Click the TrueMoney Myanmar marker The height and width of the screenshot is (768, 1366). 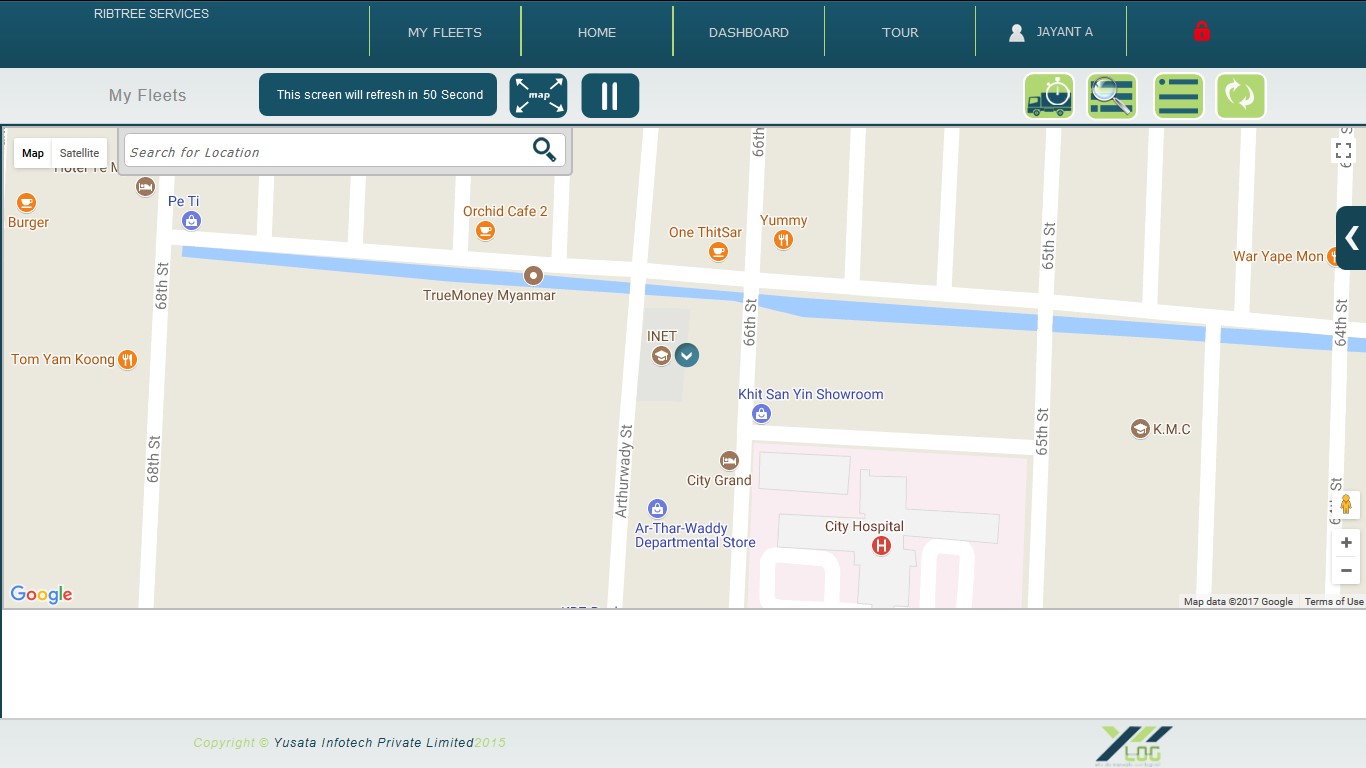click(x=534, y=275)
